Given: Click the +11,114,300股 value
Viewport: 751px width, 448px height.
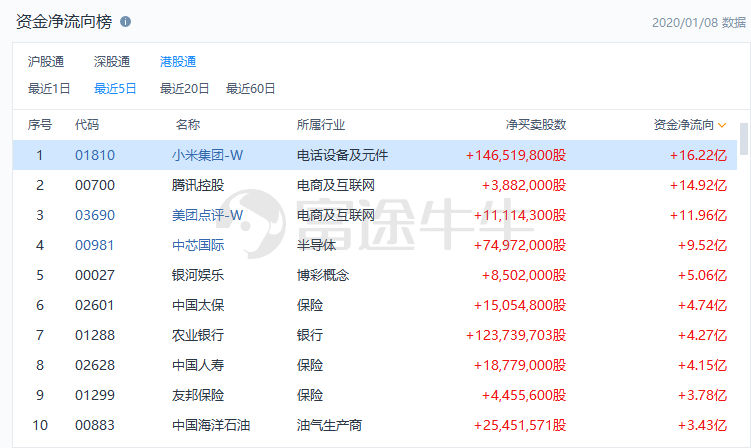Looking at the screenshot, I should [520, 215].
